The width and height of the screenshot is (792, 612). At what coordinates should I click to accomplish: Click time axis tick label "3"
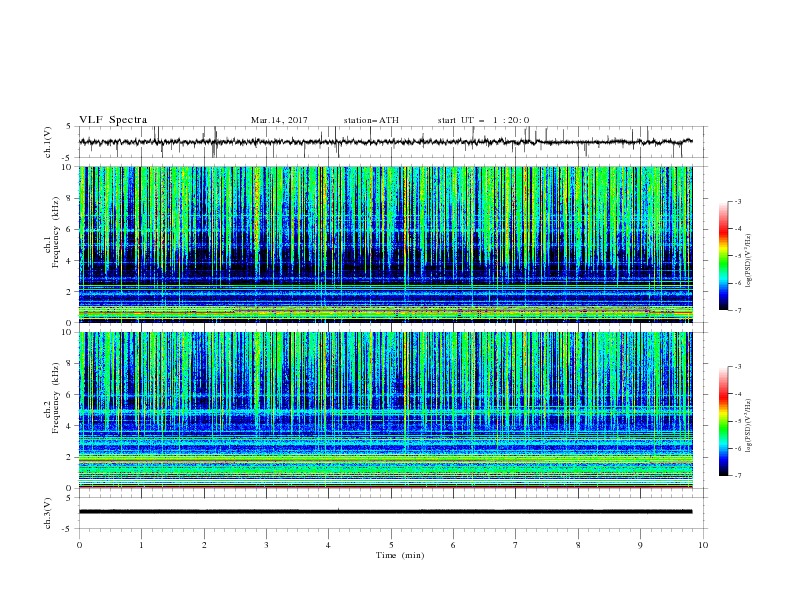(266, 545)
